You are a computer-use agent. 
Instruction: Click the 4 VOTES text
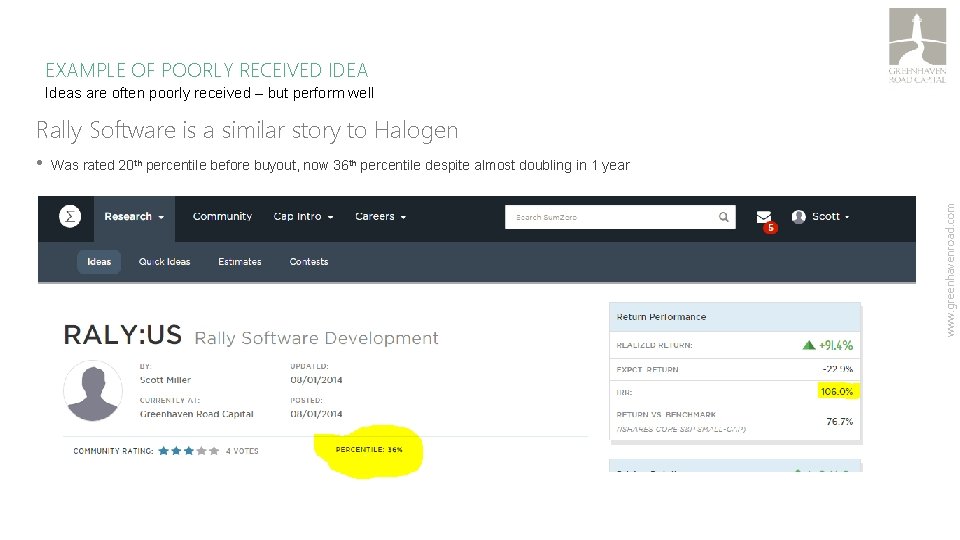pos(242,451)
